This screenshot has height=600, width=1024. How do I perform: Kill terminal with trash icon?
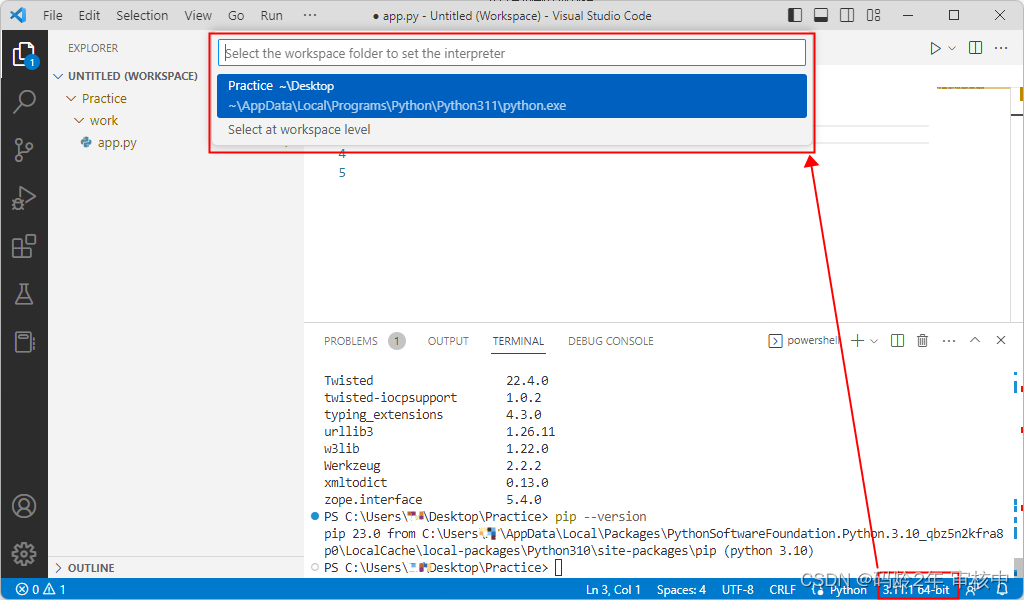pyautogui.click(x=922, y=340)
